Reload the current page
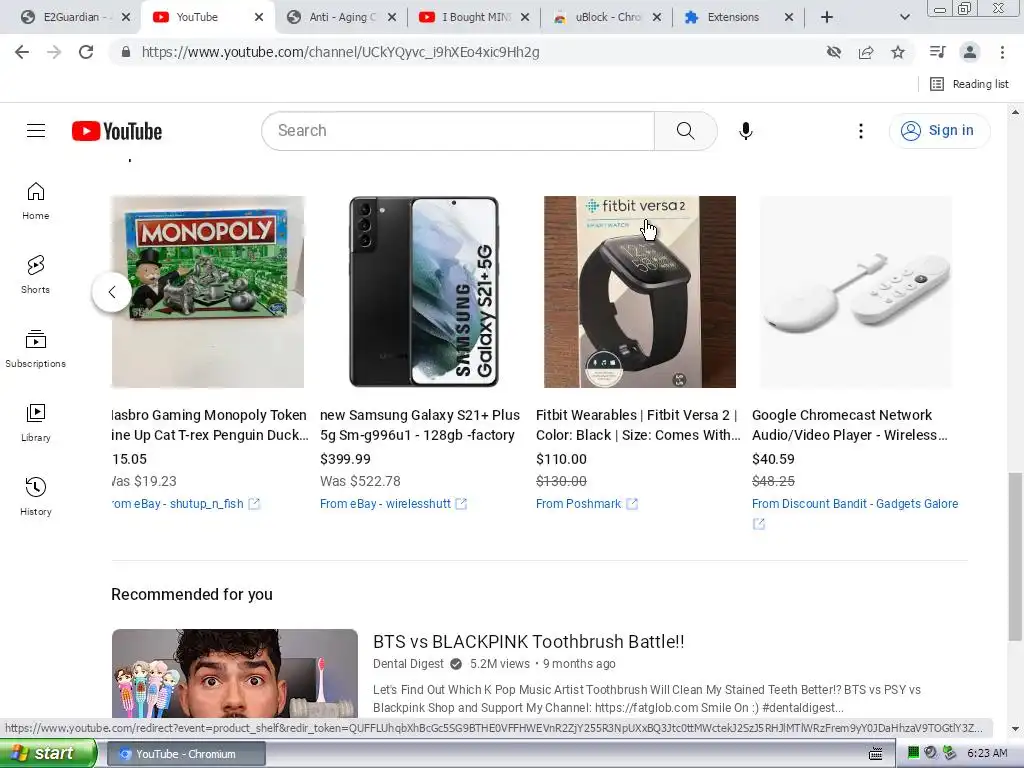This screenshot has width=1024, height=768. [86, 52]
